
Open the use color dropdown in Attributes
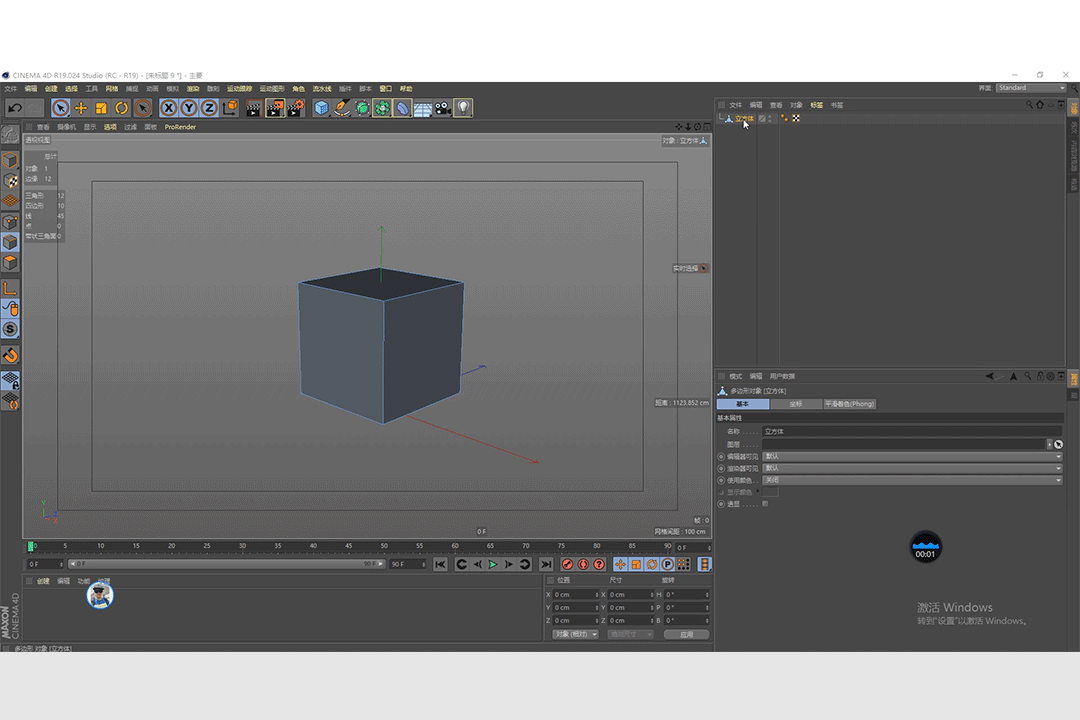913,480
